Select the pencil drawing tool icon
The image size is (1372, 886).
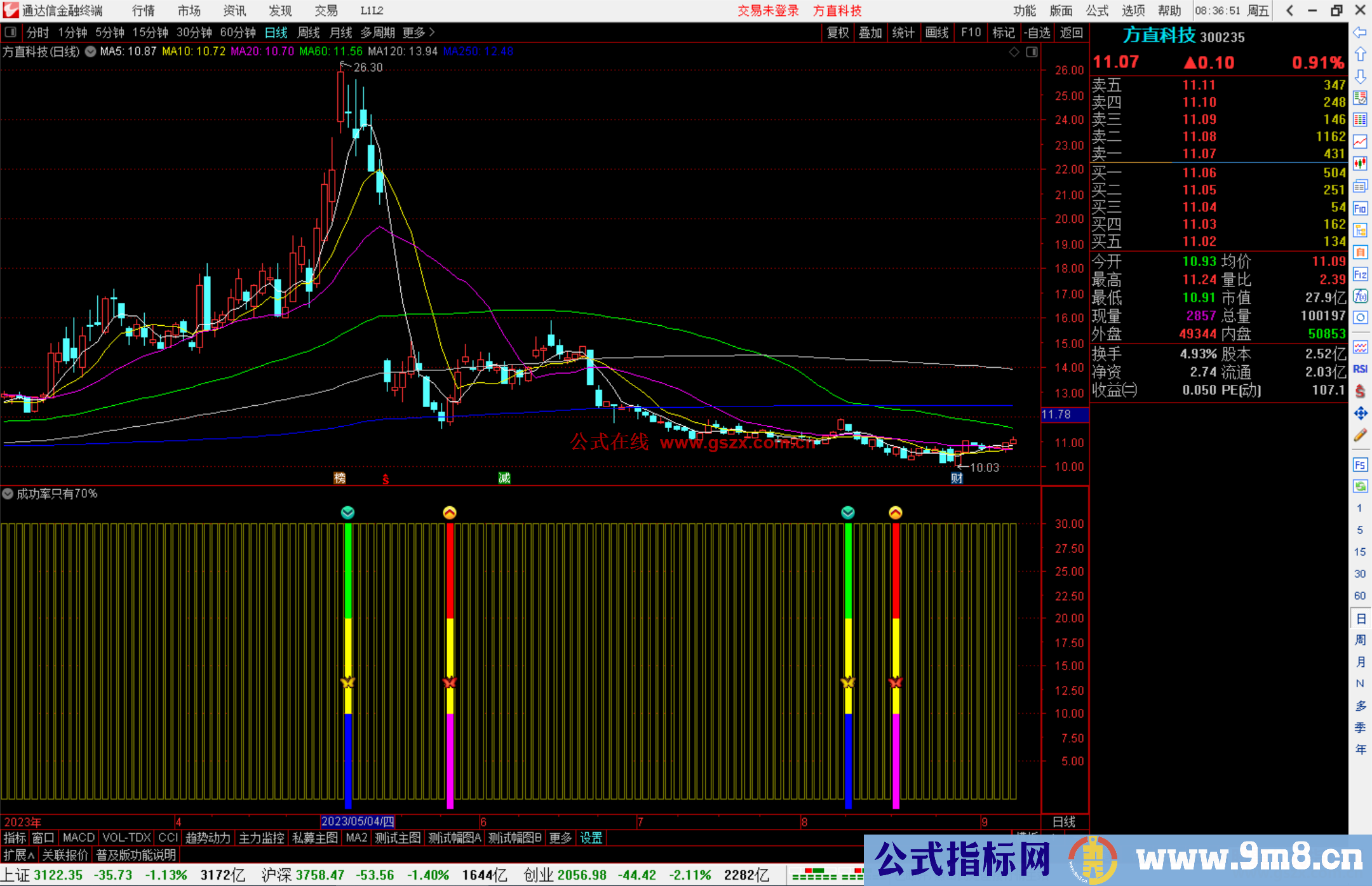1359,436
